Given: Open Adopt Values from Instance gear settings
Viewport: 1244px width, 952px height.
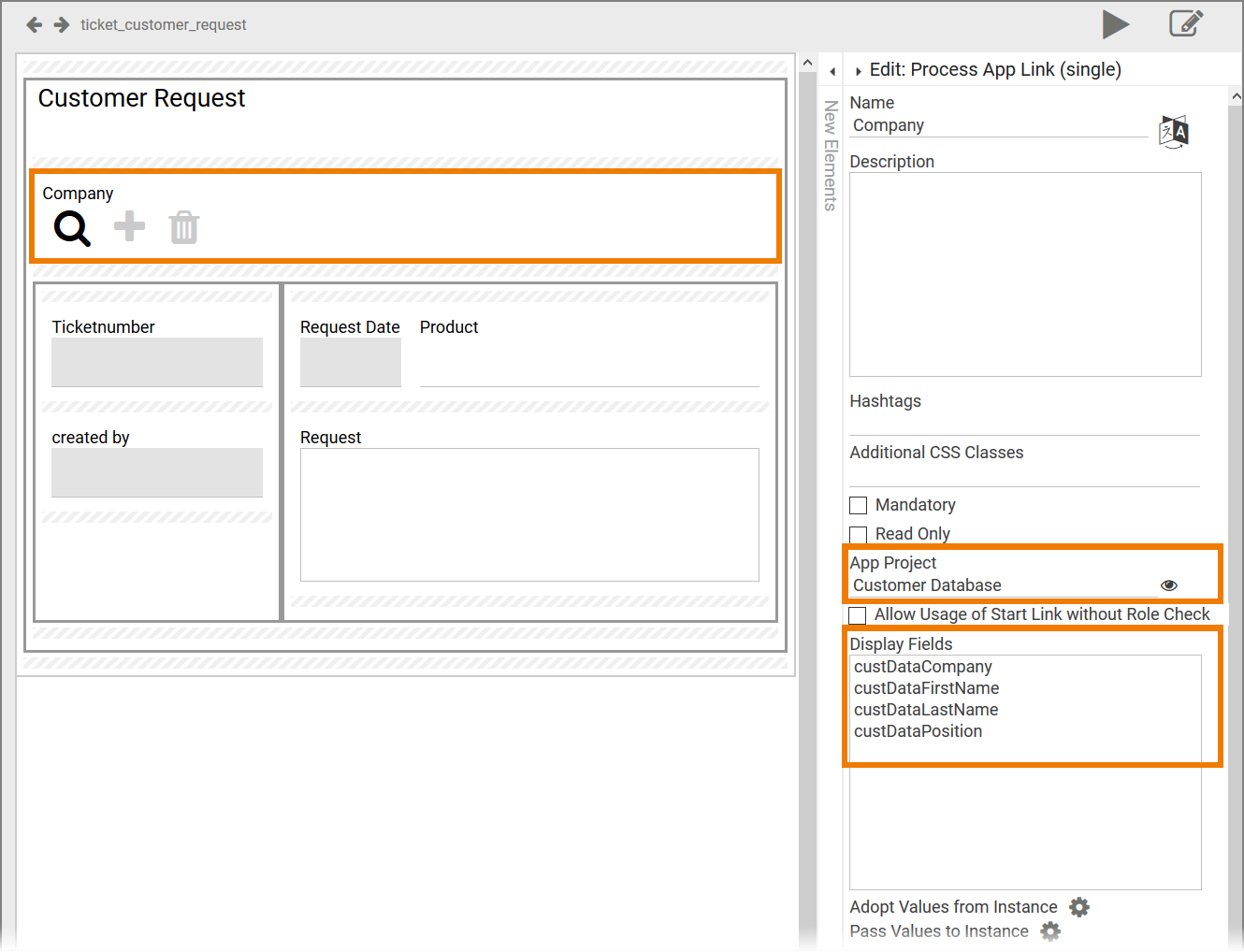Looking at the screenshot, I should pyautogui.click(x=1079, y=907).
